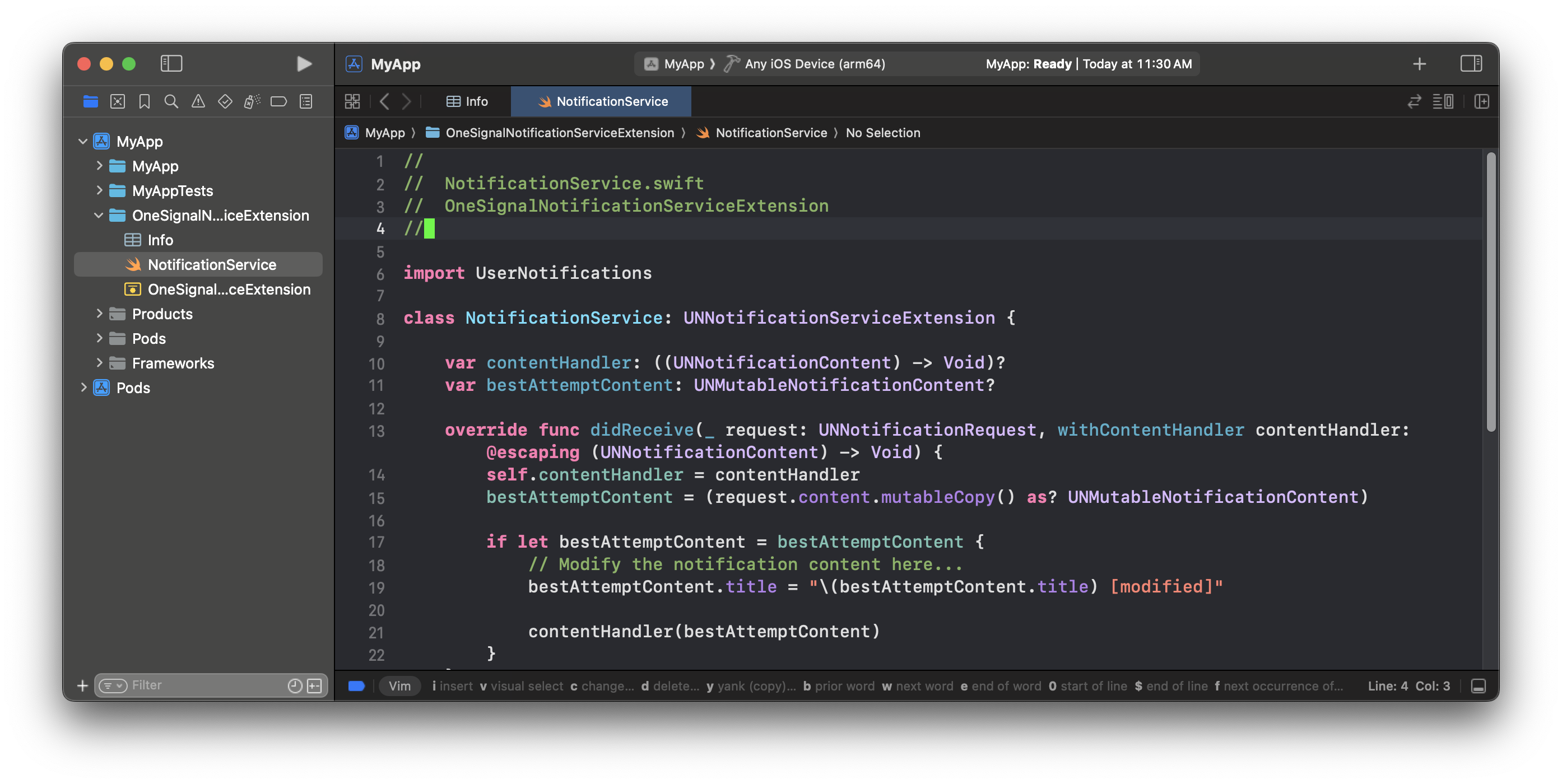Open the Report navigator icon
This screenshot has width=1562, height=784.
(x=306, y=101)
